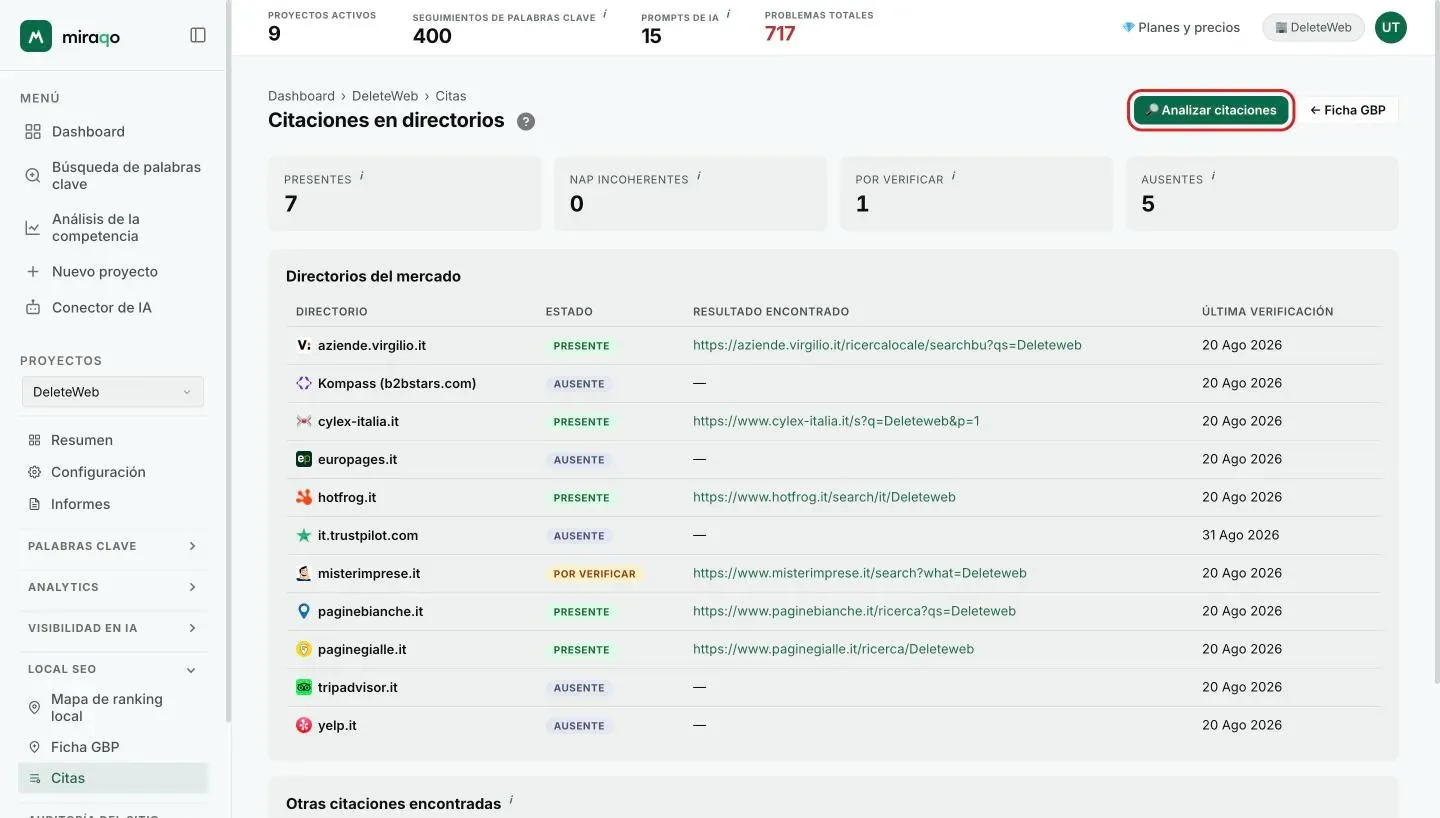
Task: Select Citas in the sidebar
Action: tap(113, 778)
